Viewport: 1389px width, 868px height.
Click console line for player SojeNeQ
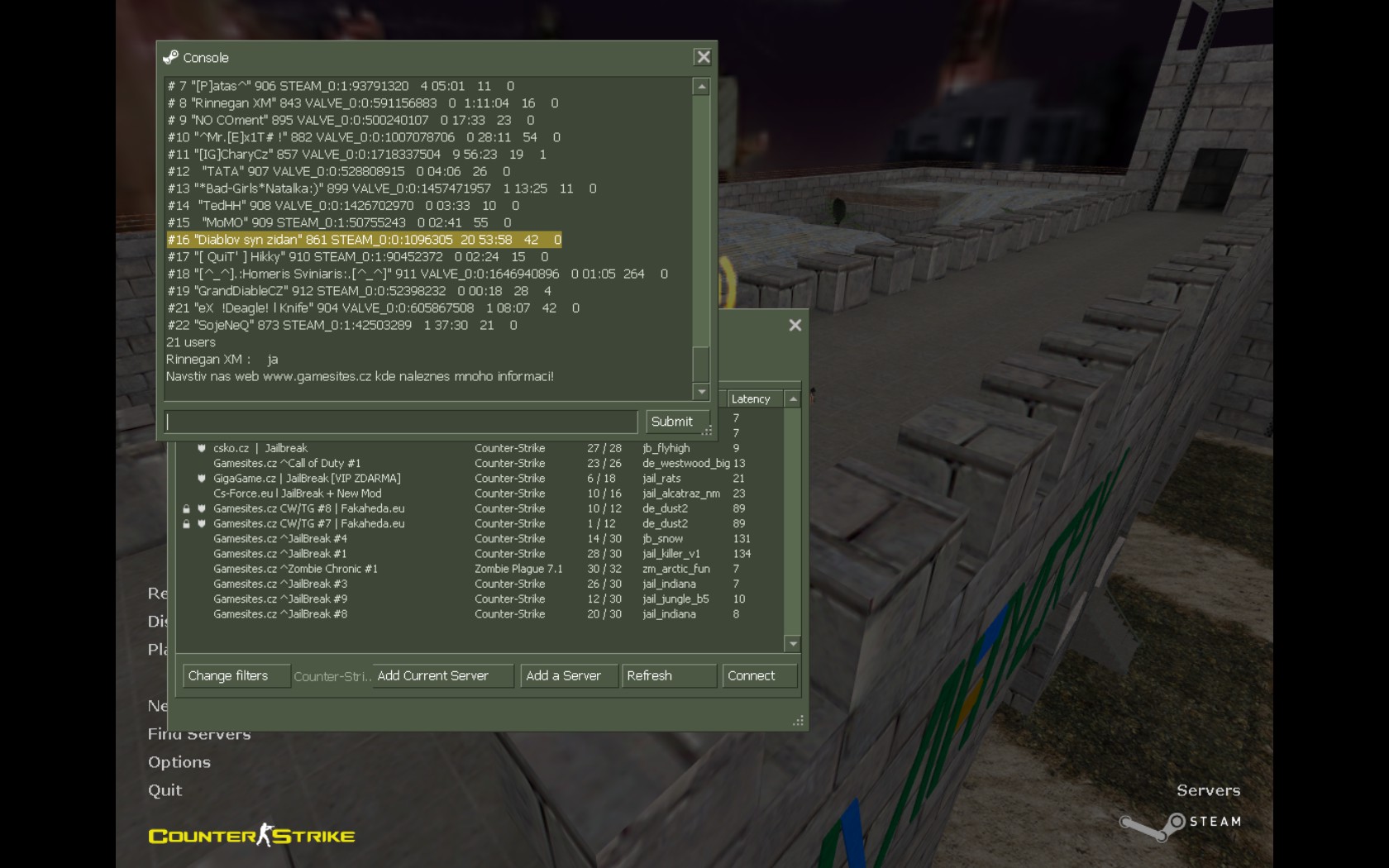point(341,326)
